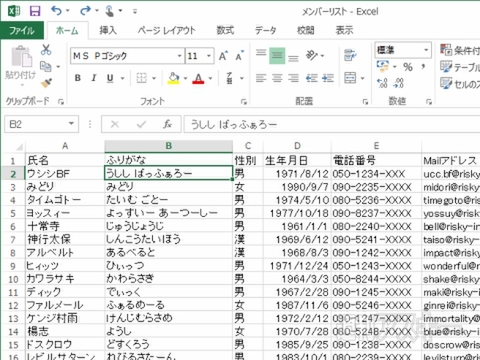Click the Wrap Text icon

point(350,55)
